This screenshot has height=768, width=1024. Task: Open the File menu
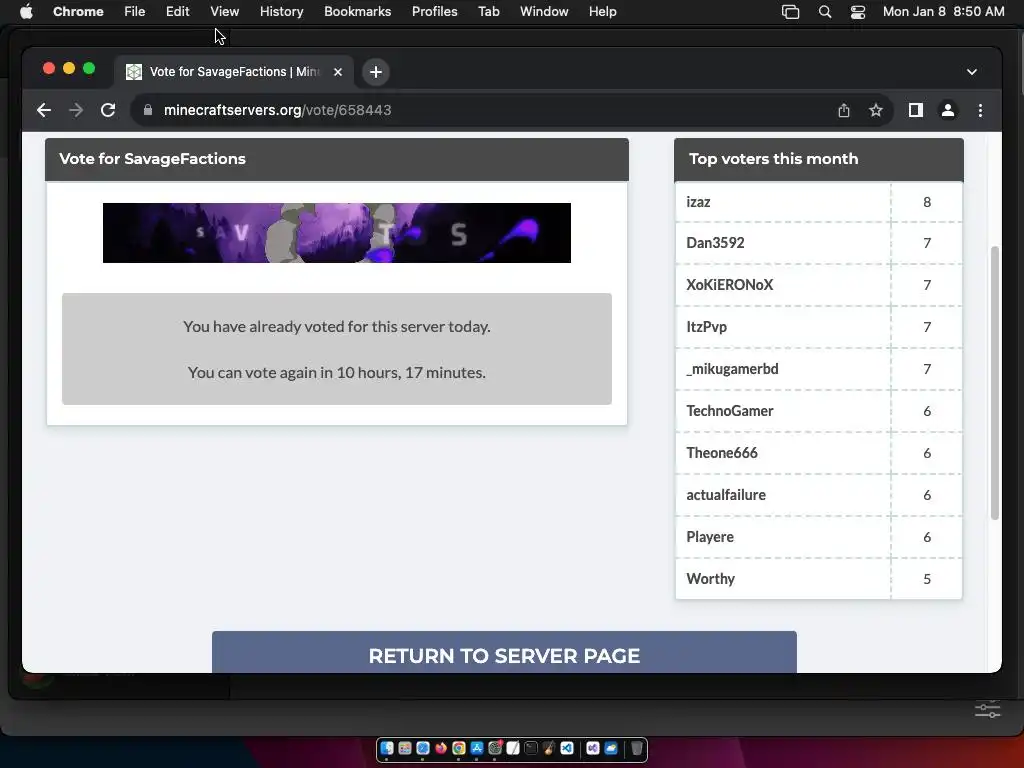coord(135,11)
